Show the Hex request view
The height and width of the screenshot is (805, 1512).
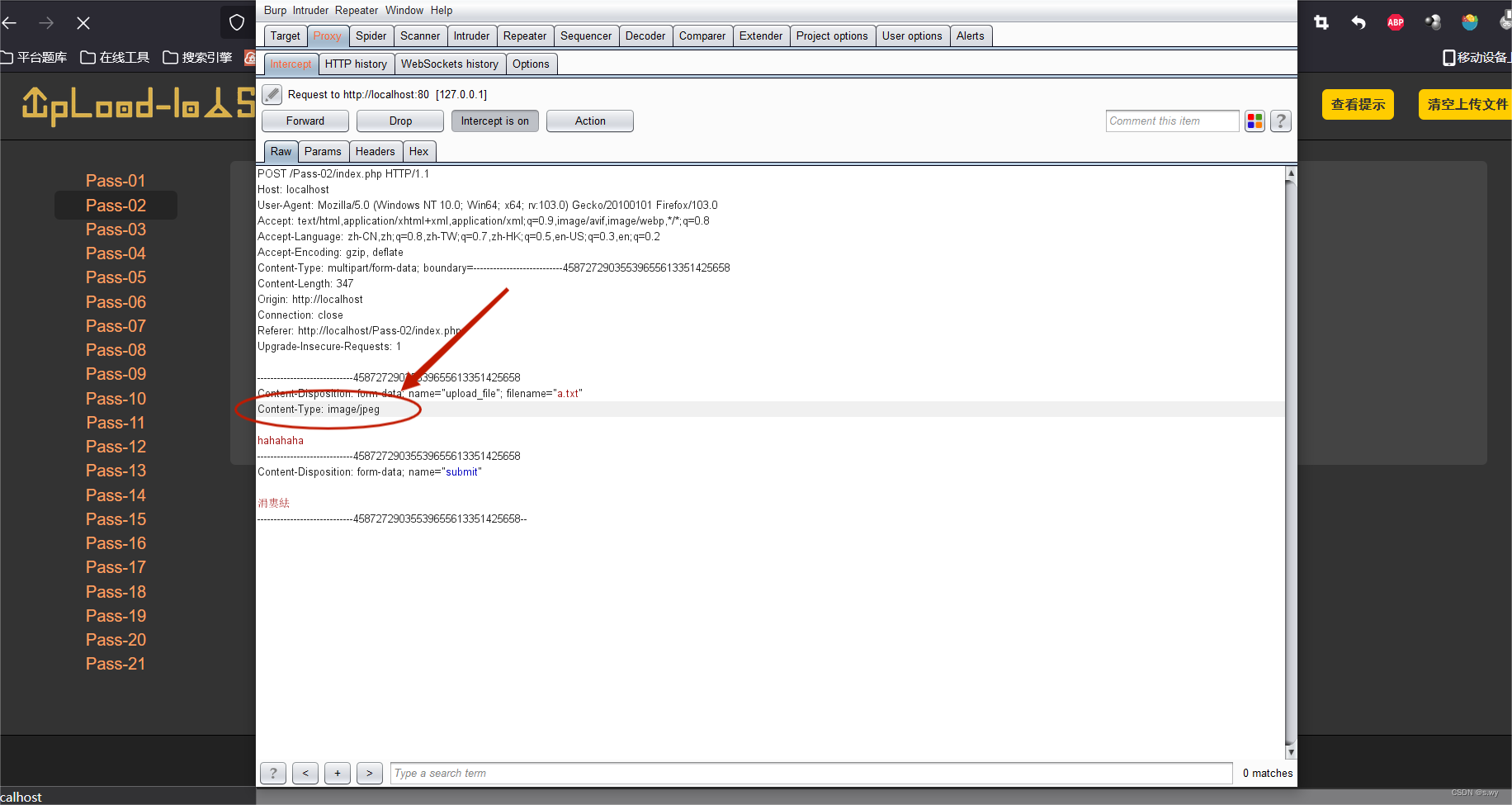click(419, 152)
